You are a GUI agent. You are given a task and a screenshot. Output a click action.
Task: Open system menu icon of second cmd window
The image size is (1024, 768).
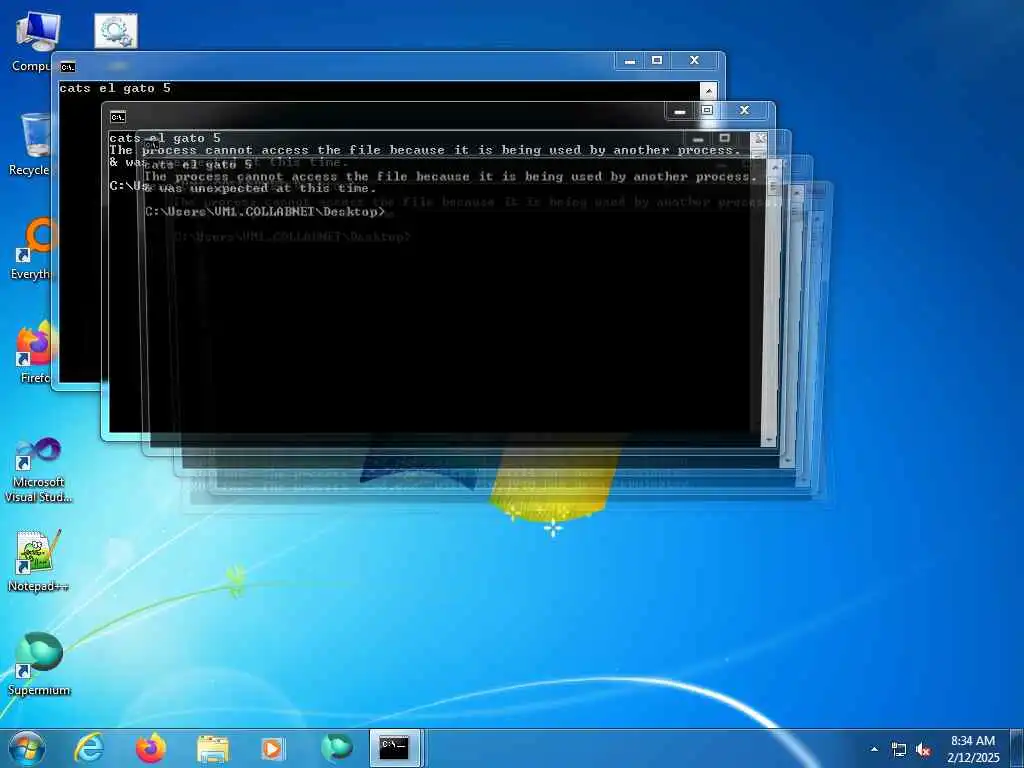pos(118,117)
